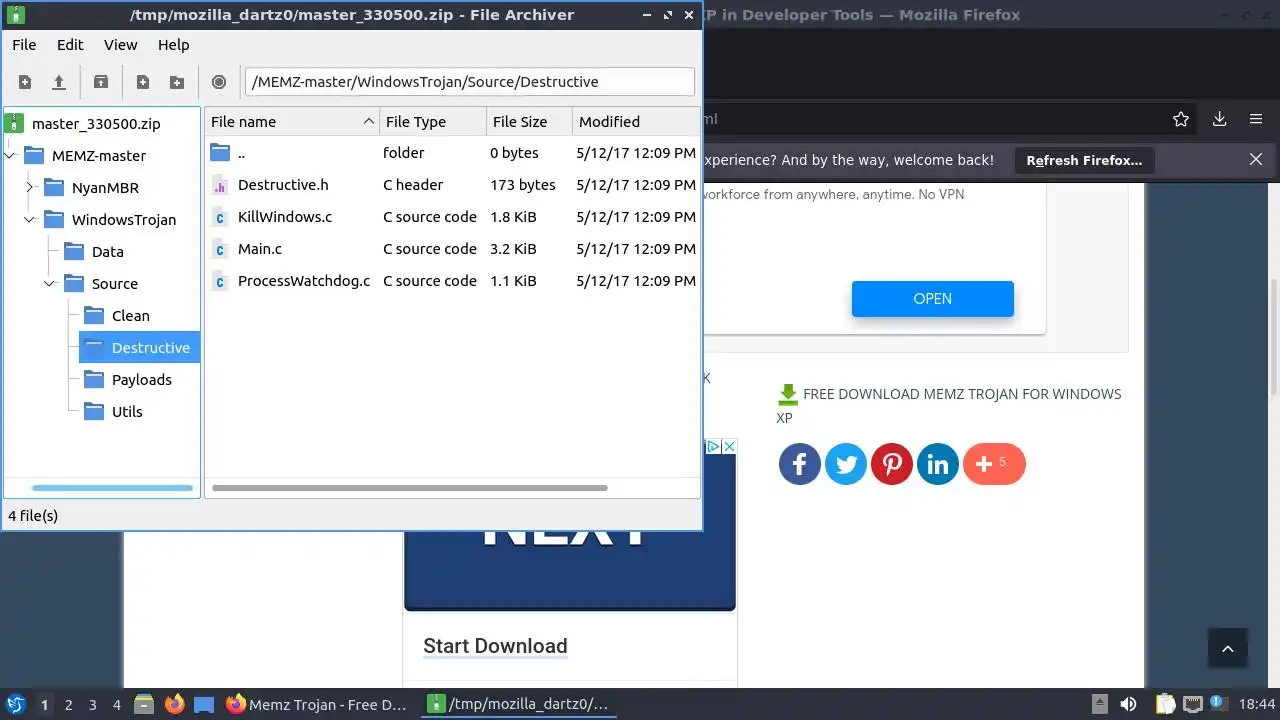Click the Firefox bookmark star icon
This screenshot has height=720, width=1280.
tap(1181, 119)
